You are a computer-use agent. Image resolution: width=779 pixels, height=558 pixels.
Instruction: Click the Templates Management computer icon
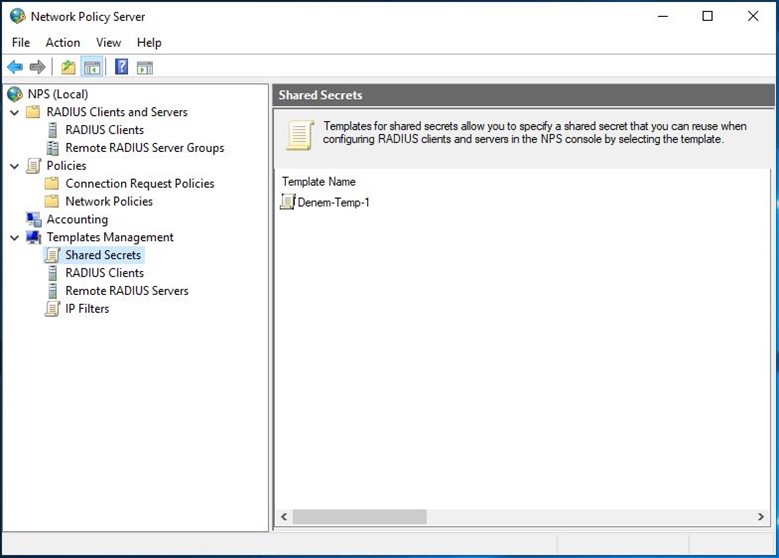coord(34,237)
